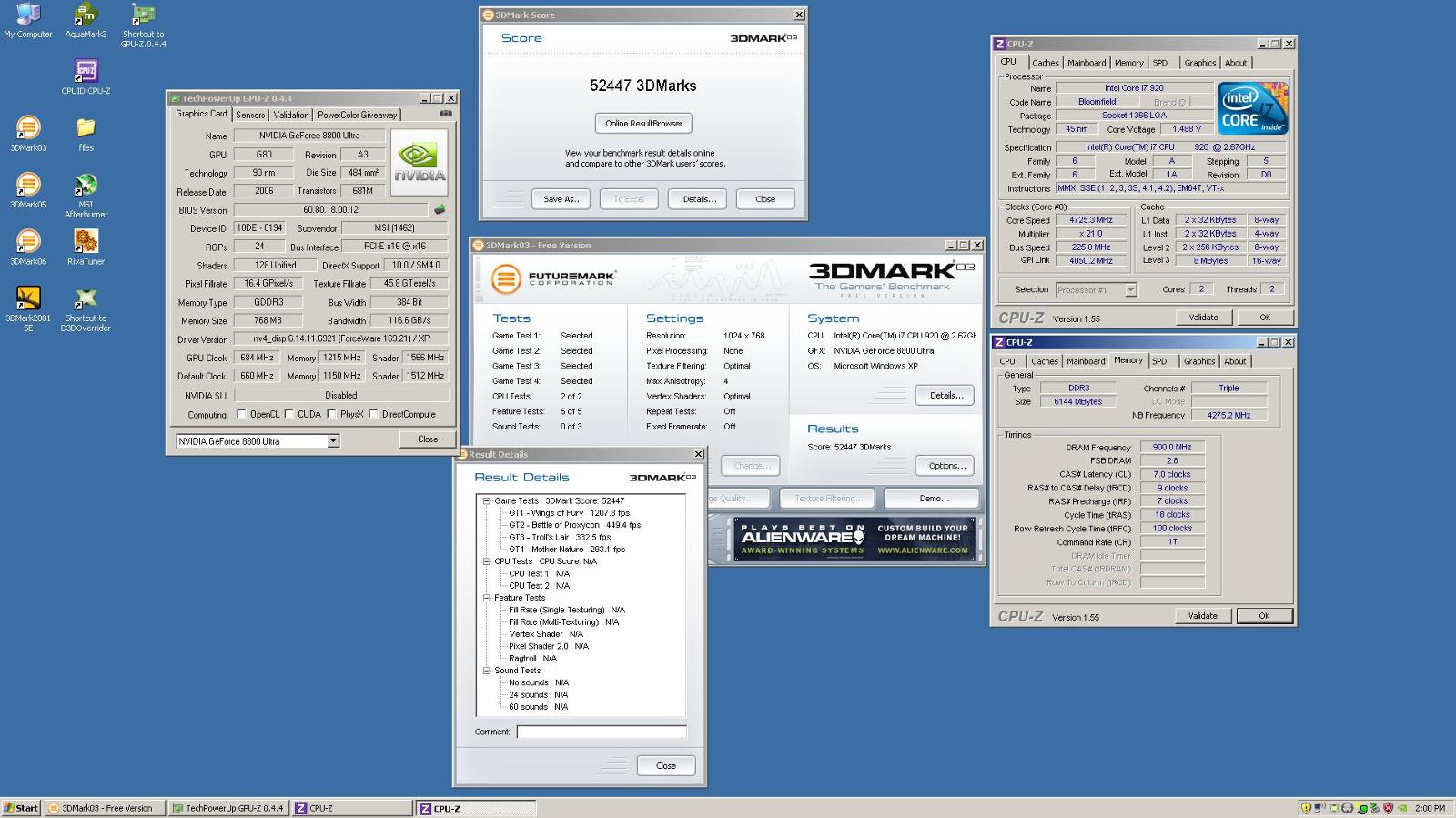Enable the OpenCL checkbox in GPU-Z

241,414
